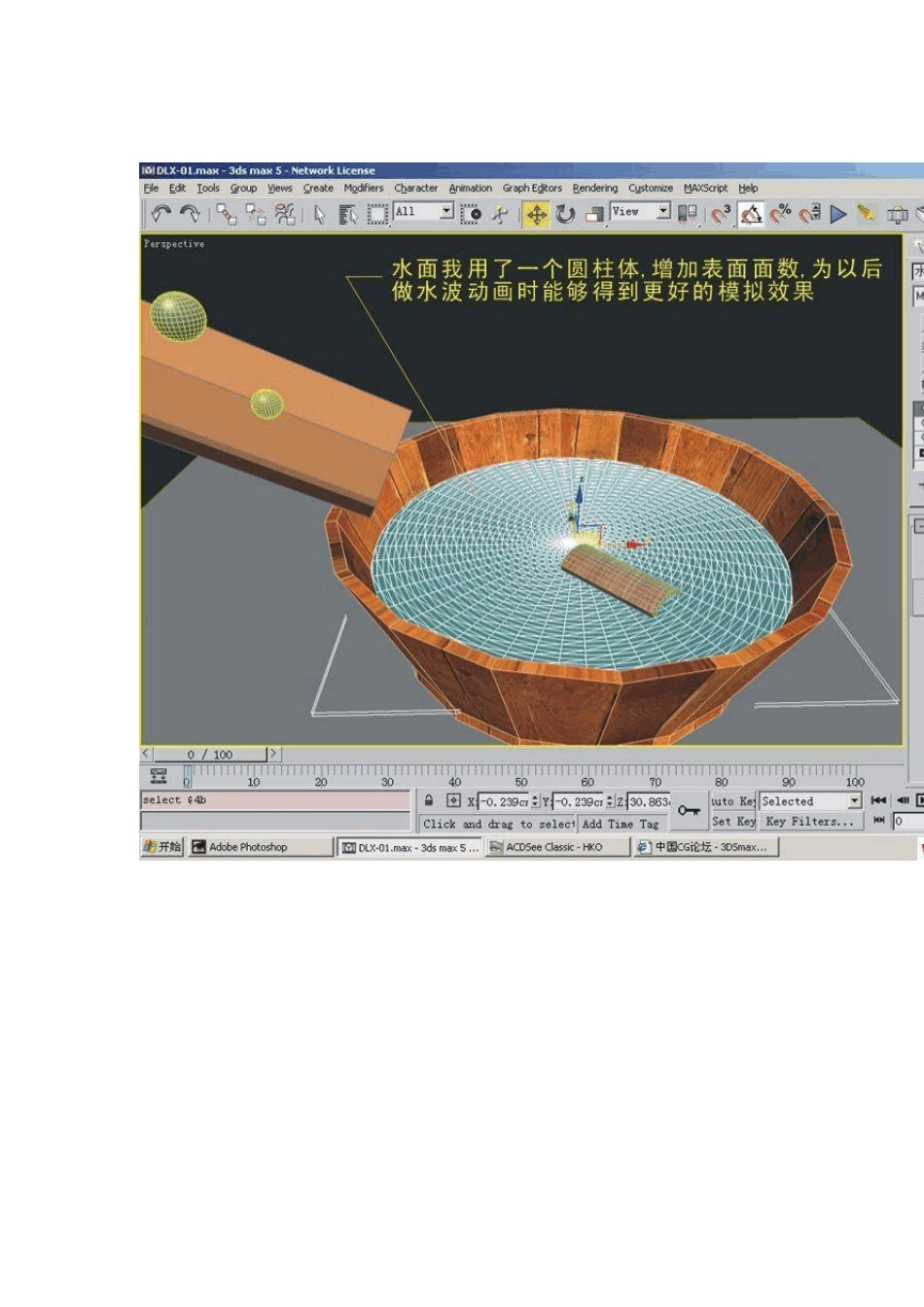Viewport: 924px width, 1307px height.
Task: Open the Mini Curve Editor icon
Action: (159, 776)
